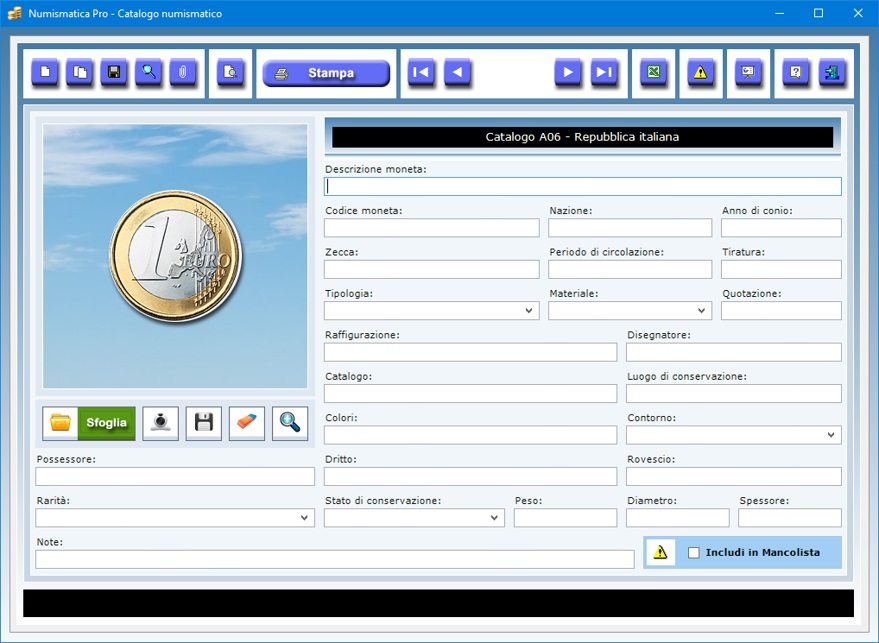This screenshot has height=643, width=879.
Task: Select the Rovescio input field
Action: coord(734,477)
